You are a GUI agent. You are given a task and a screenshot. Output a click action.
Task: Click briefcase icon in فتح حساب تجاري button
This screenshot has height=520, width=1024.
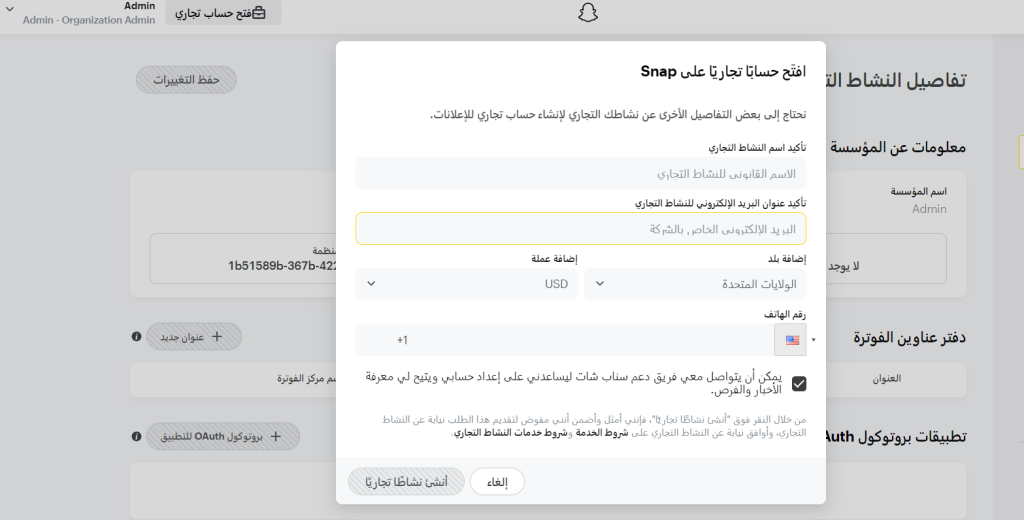pyautogui.click(x=259, y=13)
